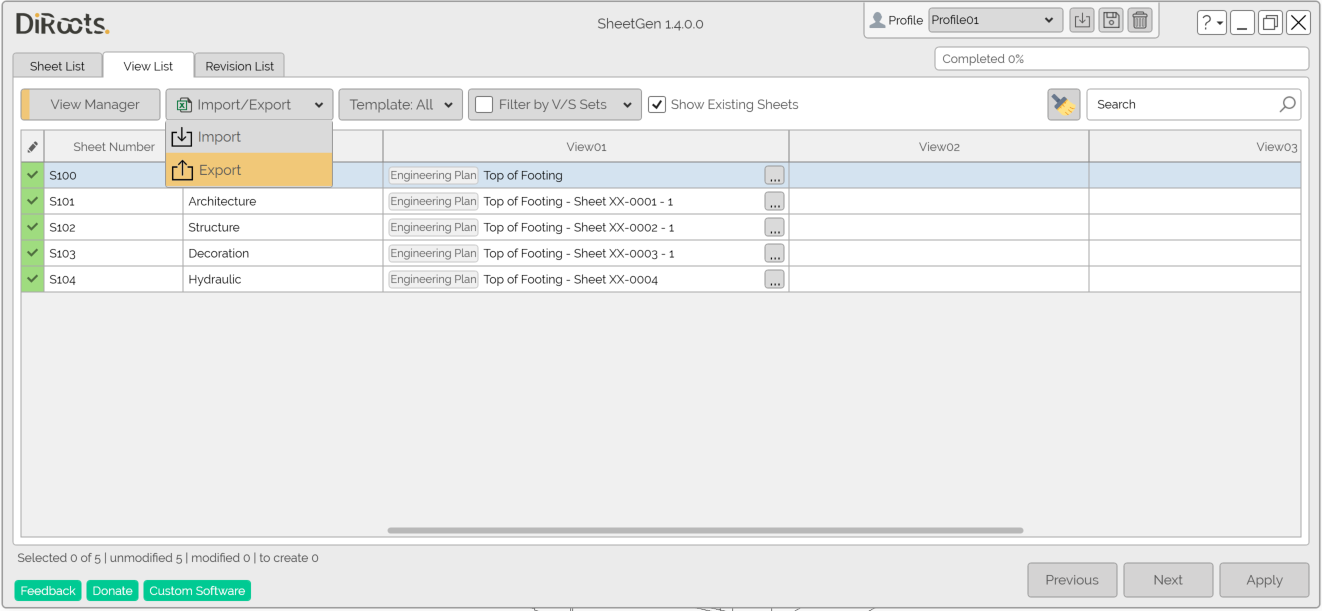
Task: Open the help question mark menu
Action: coord(1211,23)
